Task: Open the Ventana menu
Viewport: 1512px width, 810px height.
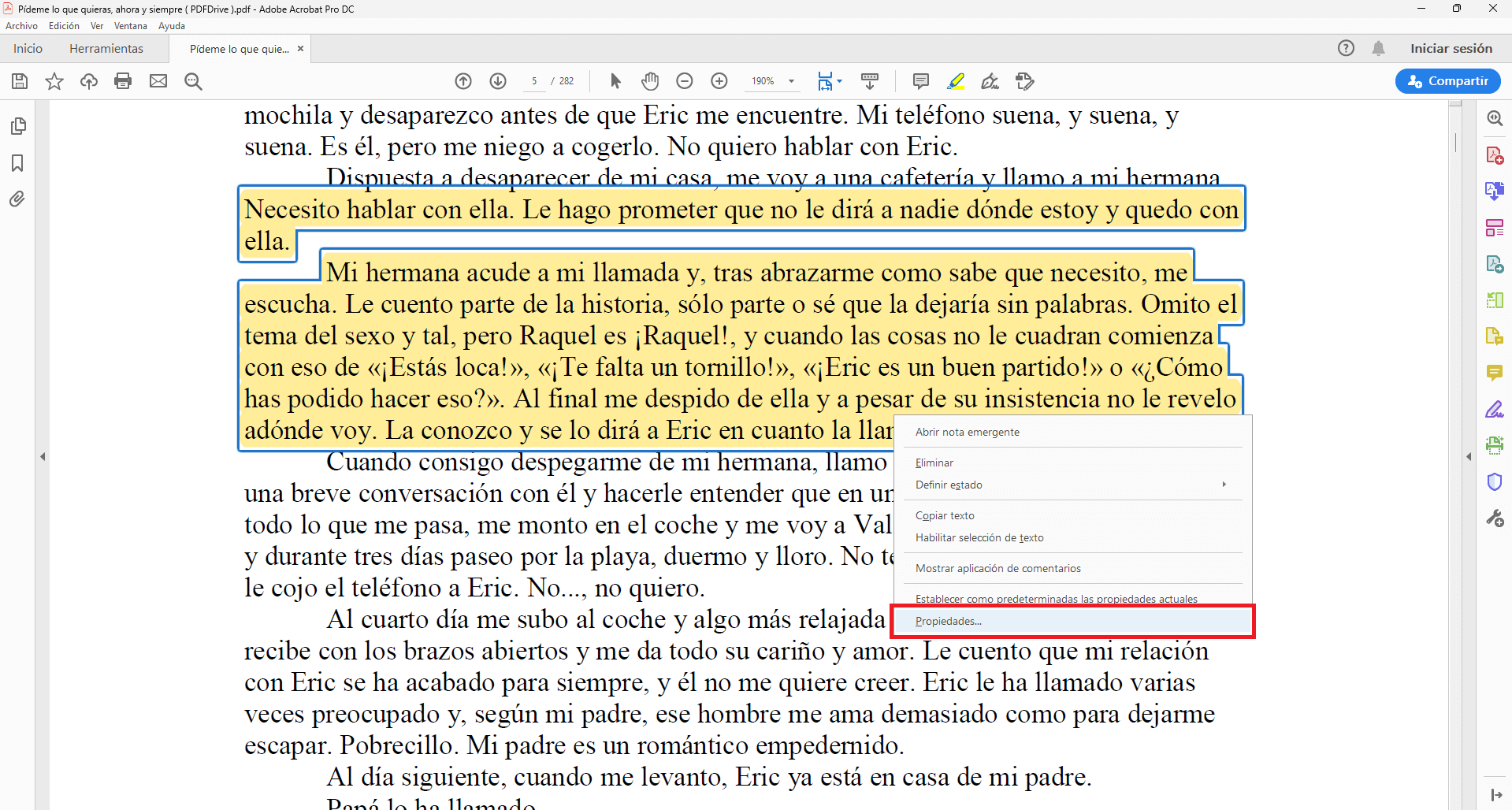Action: (131, 26)
